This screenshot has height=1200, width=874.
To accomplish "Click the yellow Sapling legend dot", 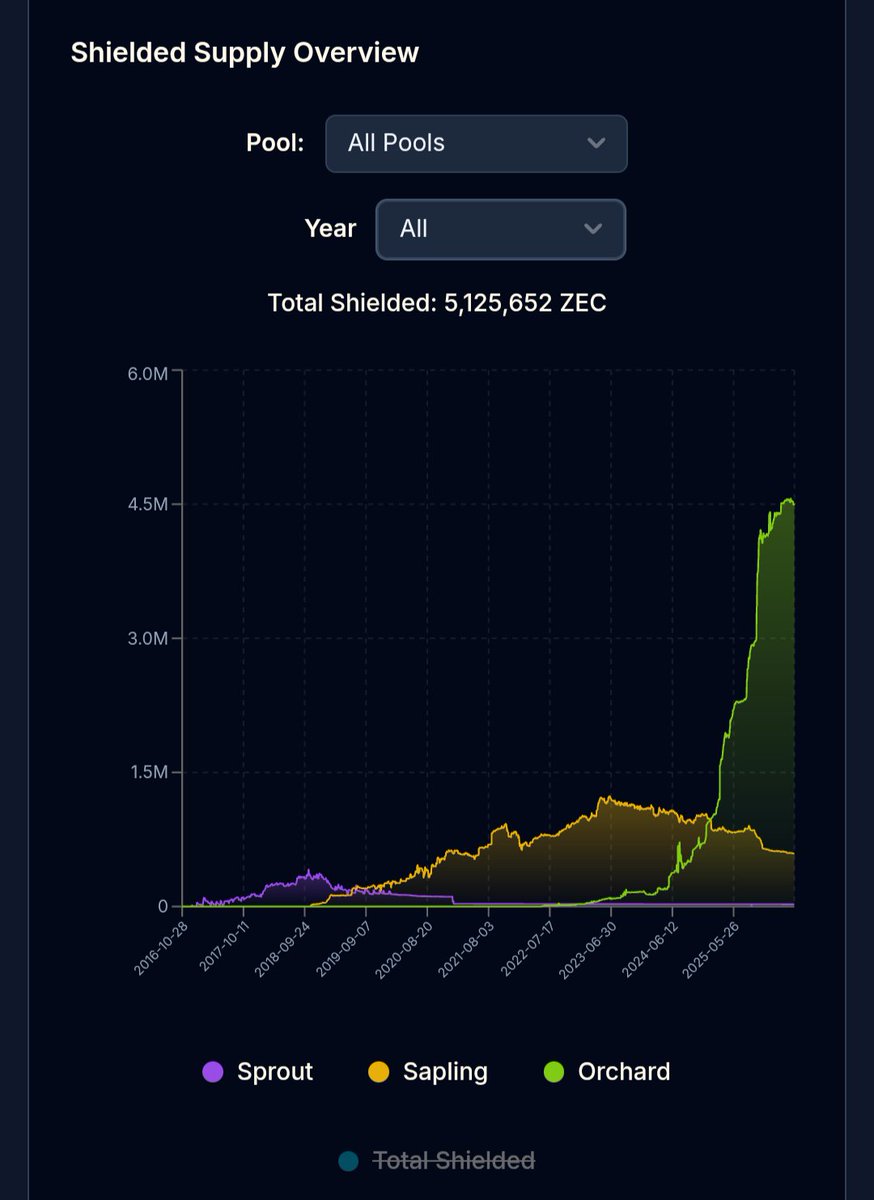I will [x=379, y=1072].
